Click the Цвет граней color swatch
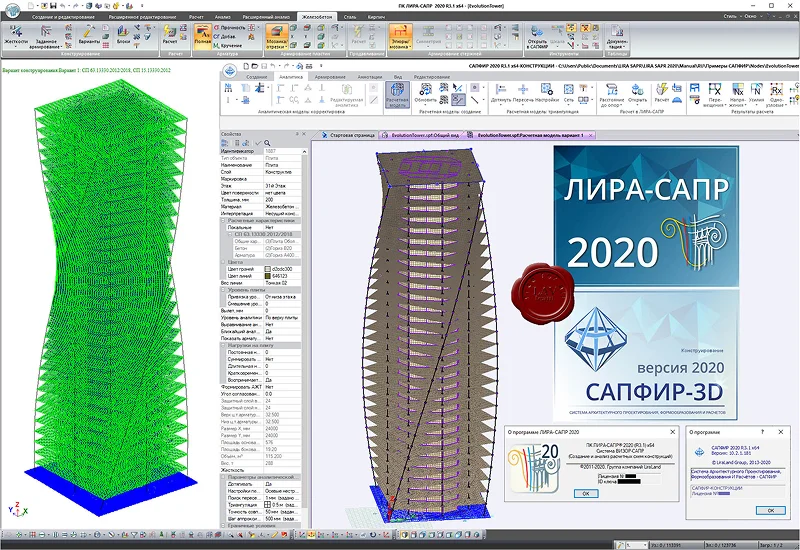 coord(267,269)
